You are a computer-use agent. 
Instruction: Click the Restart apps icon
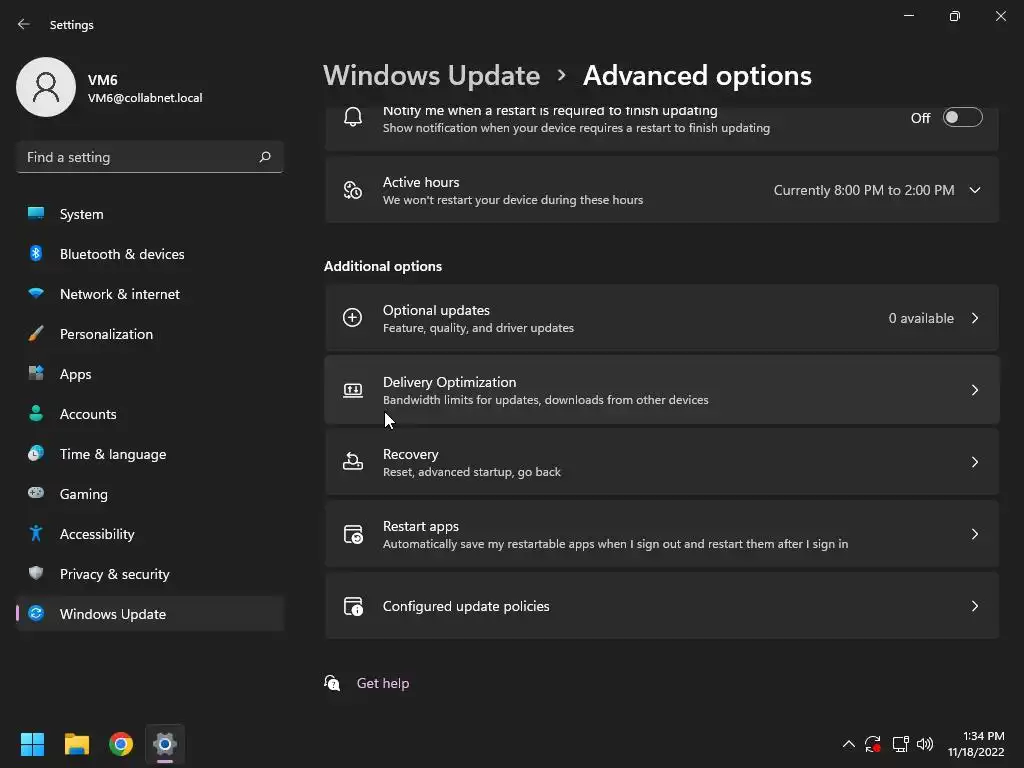pos(353,534)
